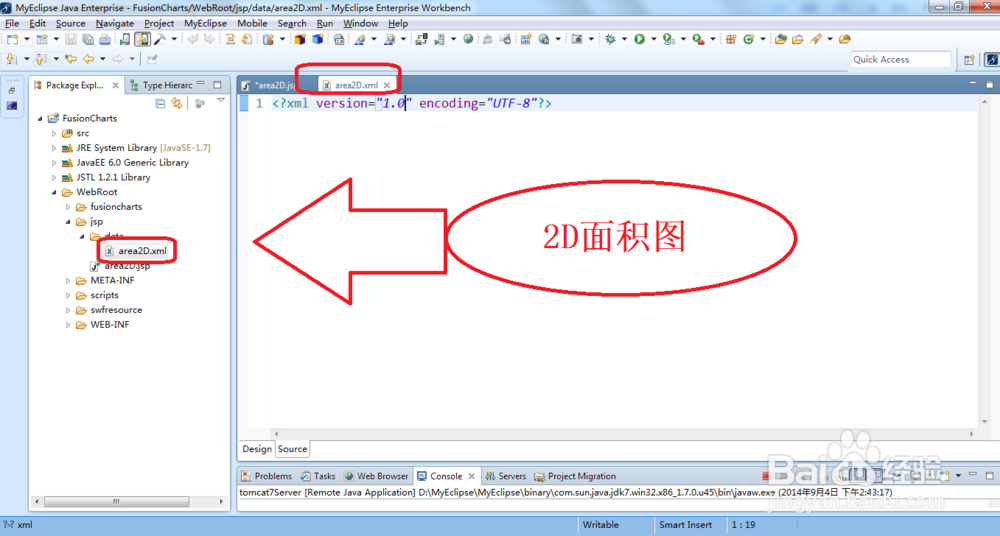1000x536 pixels.
Task: Click the New Java Class green C icon
Action: [749, 39]
